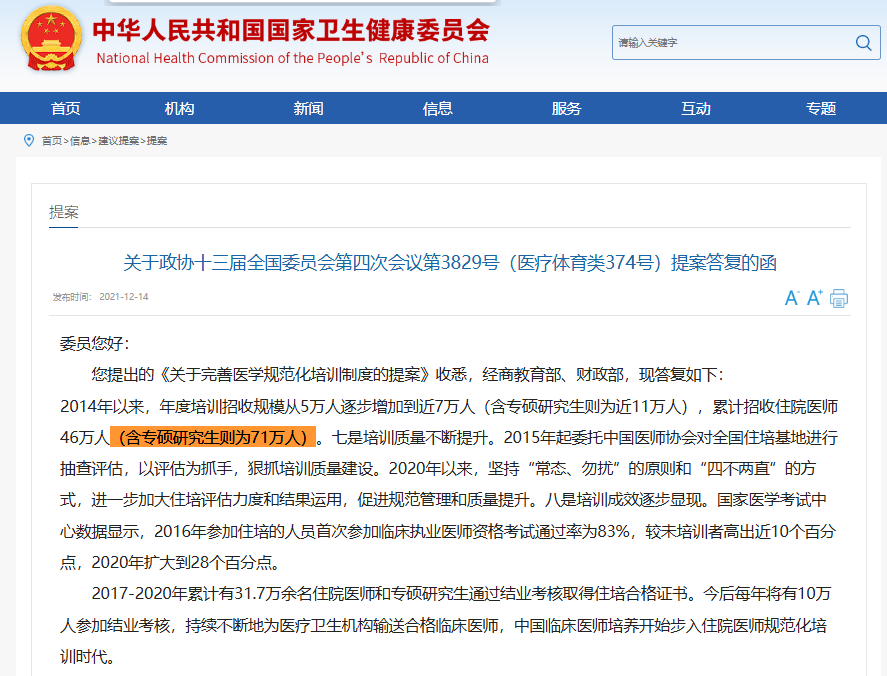
Task: Click the article title about 第3829号 提案
Action: coord(449,263)
